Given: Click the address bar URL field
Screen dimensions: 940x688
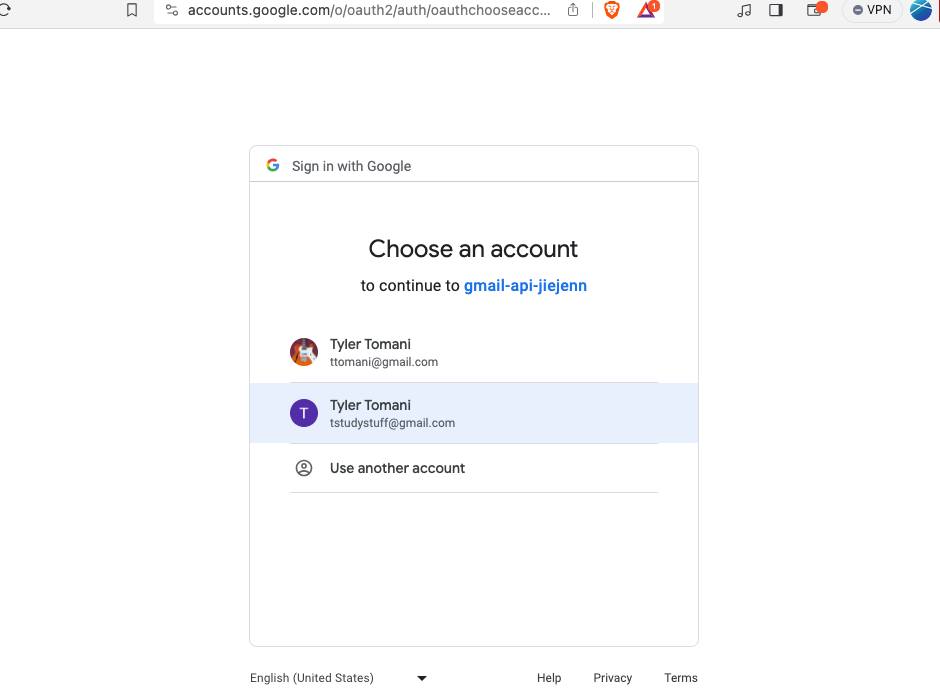Looking at the screenshot, I should pyautogui.click(x=369, y=10).
